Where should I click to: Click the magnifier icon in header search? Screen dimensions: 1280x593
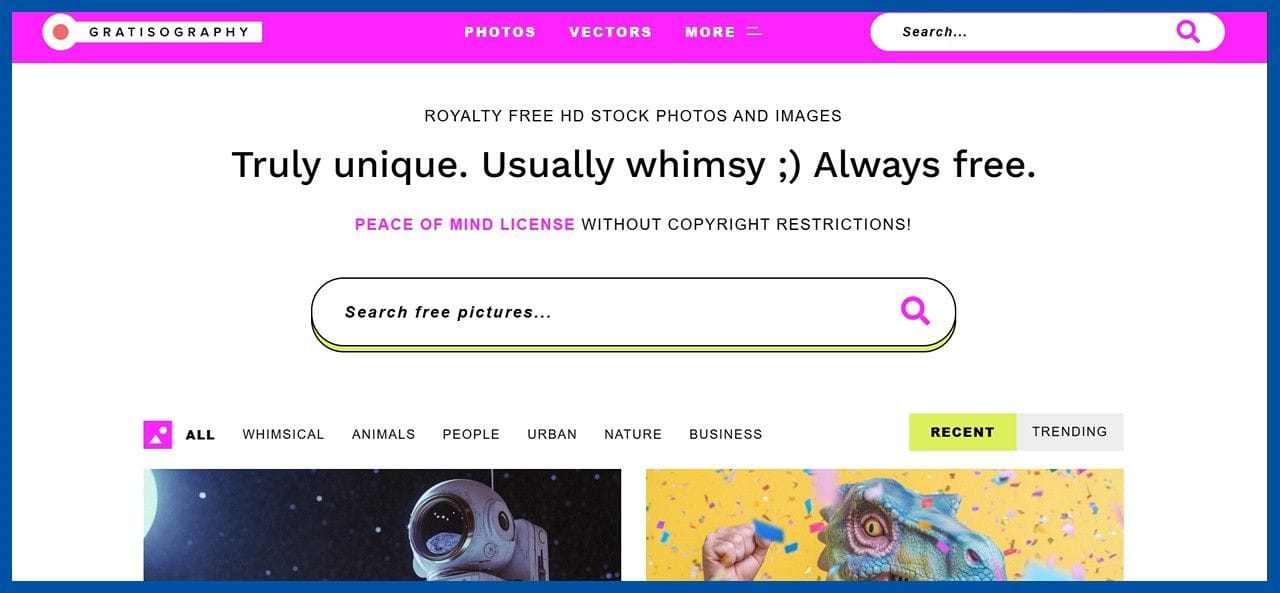pyautogui.click(x=1188, y=32)
